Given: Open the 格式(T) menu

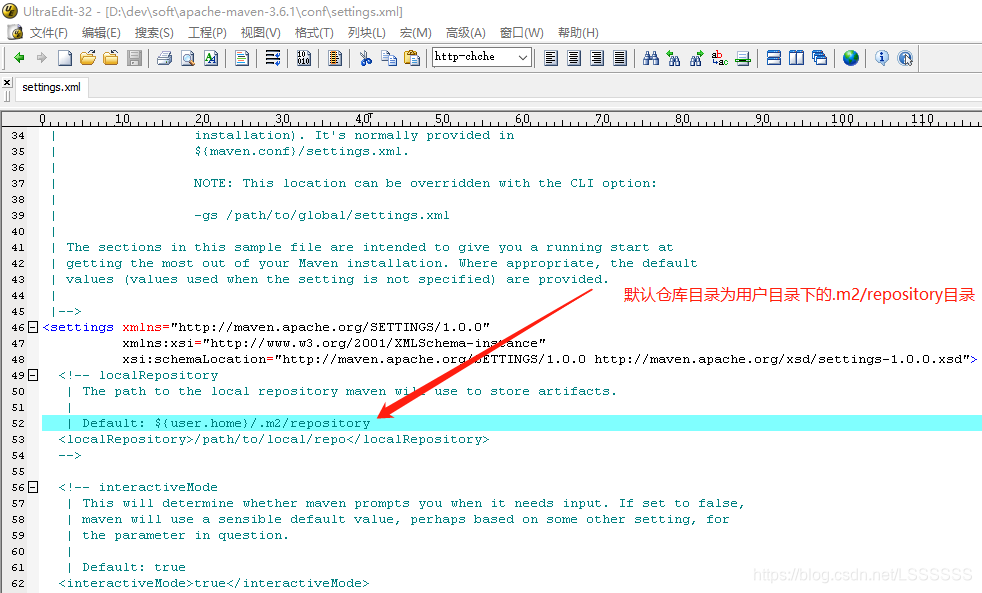Looking at the screenshot, I should (x=314, y=33).
